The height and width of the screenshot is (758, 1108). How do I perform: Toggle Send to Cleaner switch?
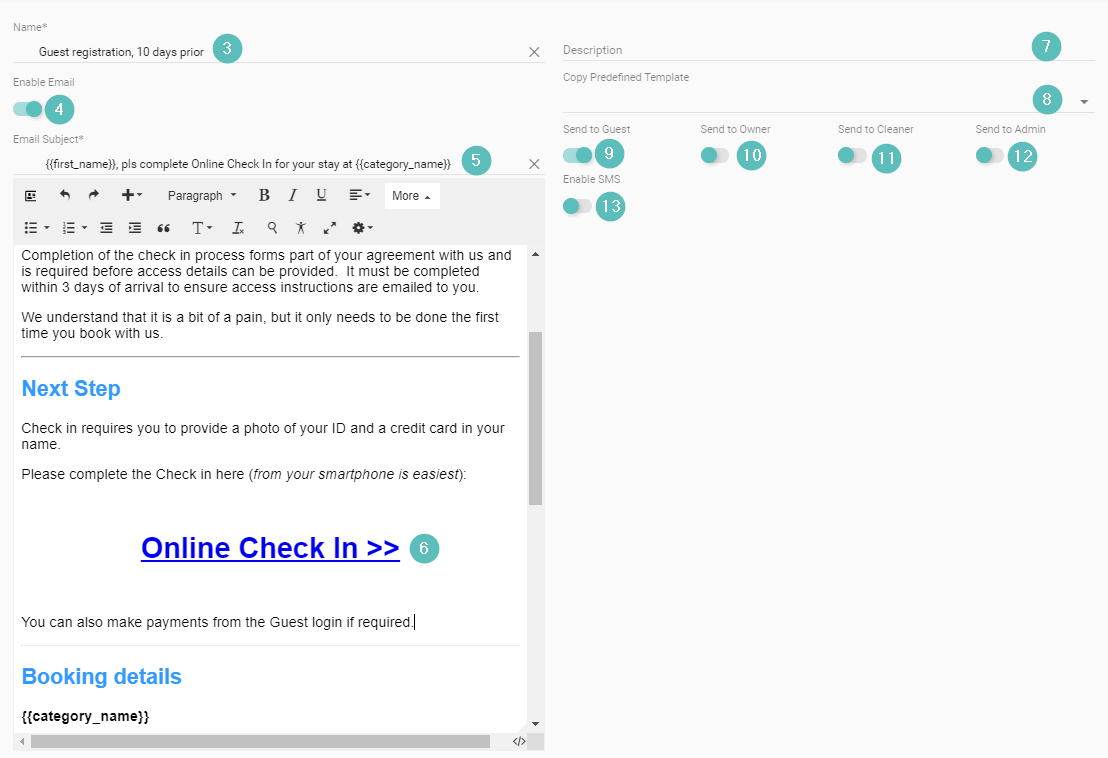point(852,155)
